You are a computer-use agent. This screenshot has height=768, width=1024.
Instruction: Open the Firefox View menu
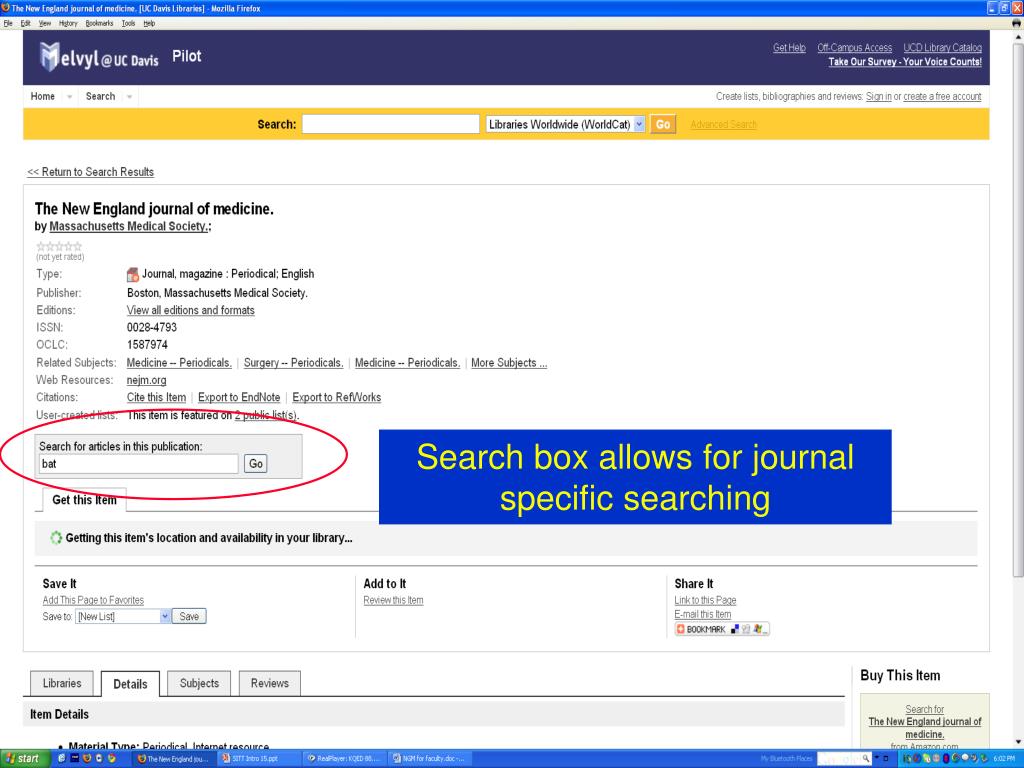[44, 23]
